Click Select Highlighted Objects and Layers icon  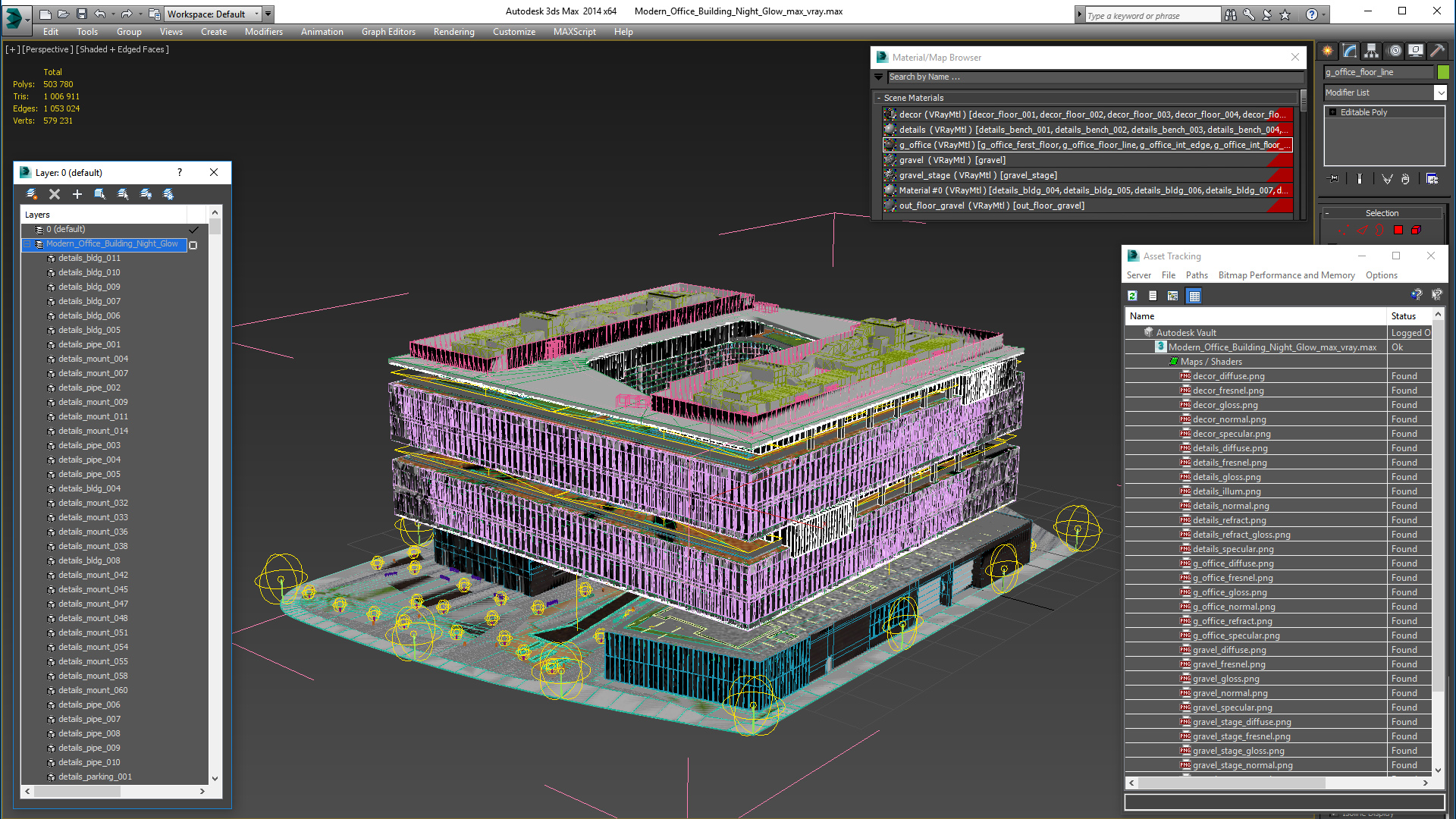100,194
